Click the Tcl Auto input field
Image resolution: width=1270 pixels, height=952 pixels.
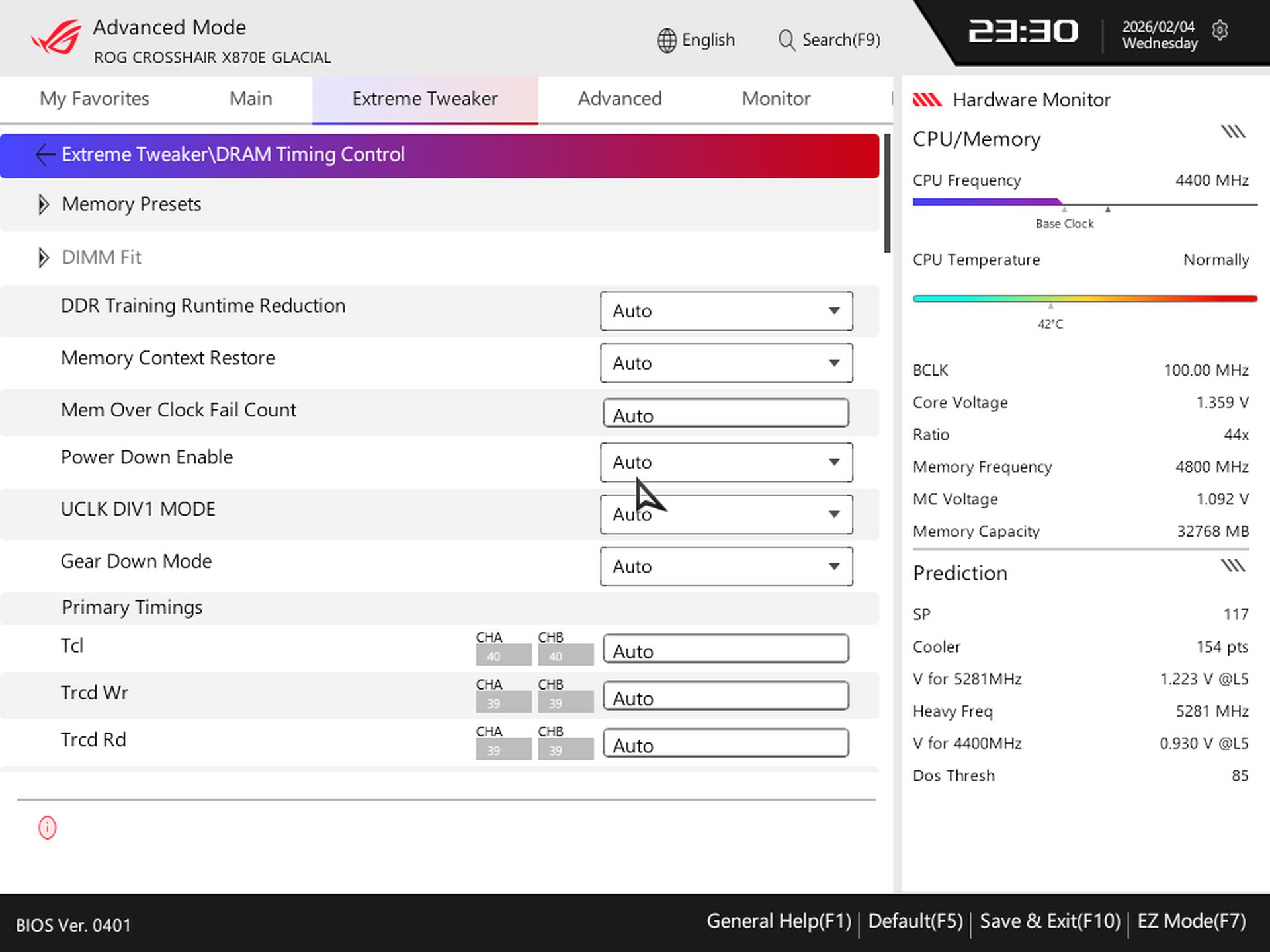(x=726, y=650)
